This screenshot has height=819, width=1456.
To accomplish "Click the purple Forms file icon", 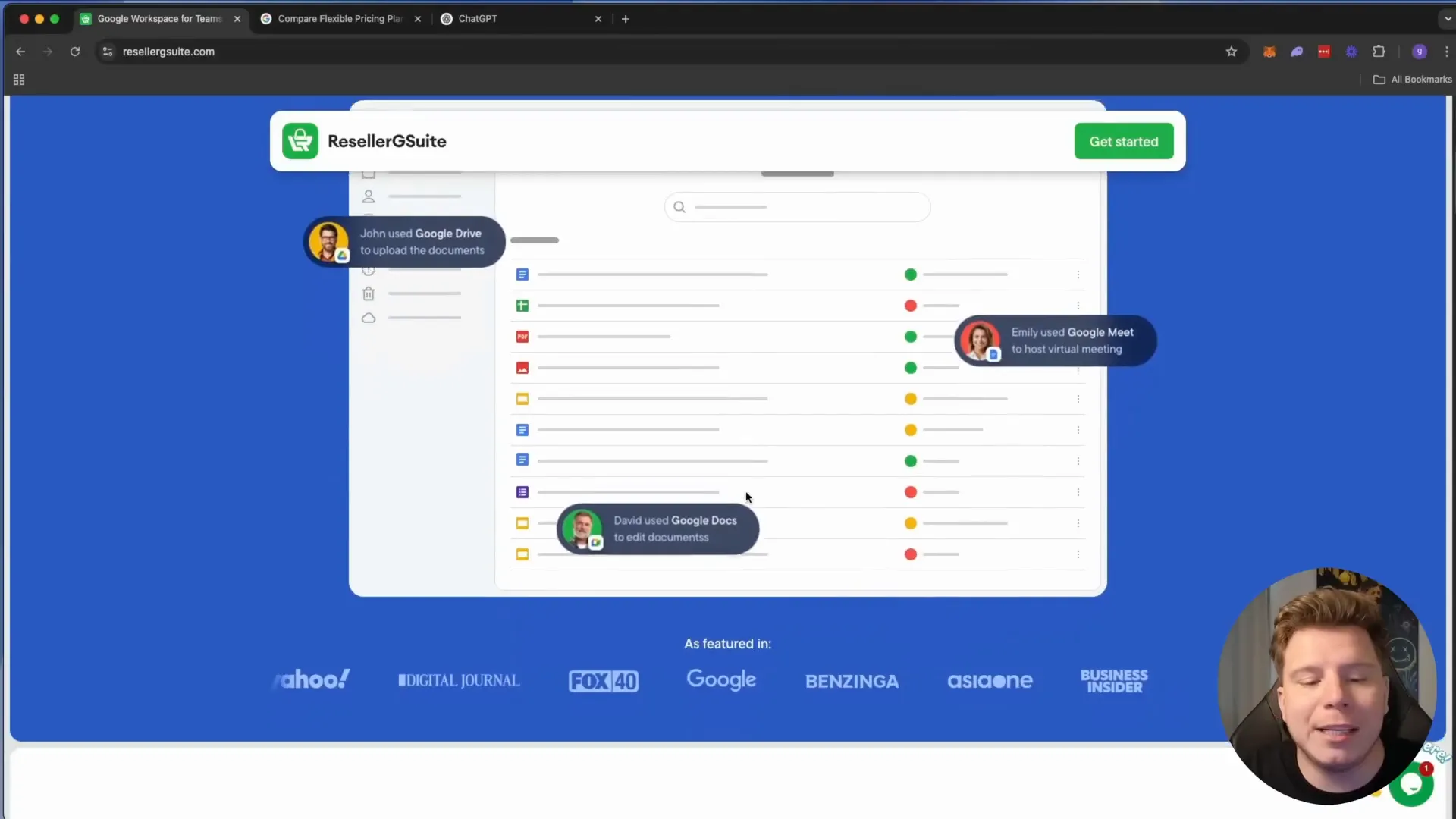I will click(x=522, y=492).
